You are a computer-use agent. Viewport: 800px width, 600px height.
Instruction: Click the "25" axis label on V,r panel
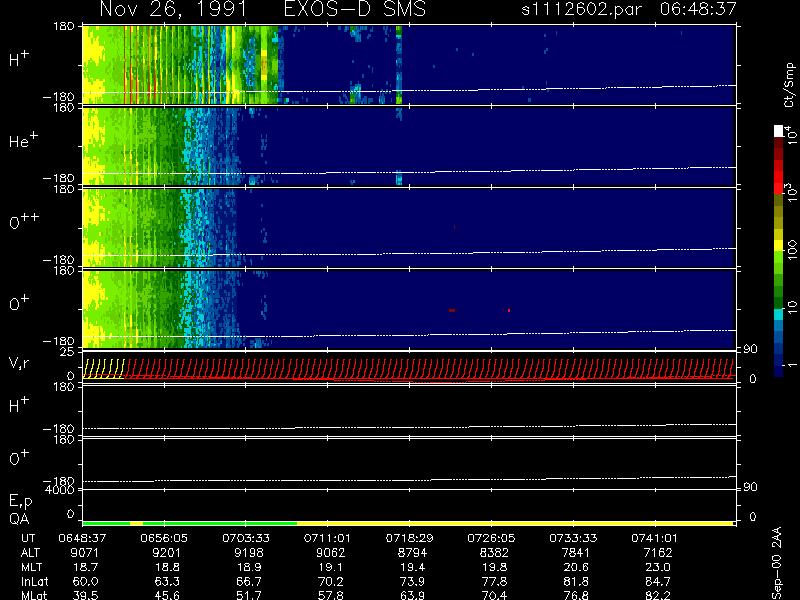point(68,352)
